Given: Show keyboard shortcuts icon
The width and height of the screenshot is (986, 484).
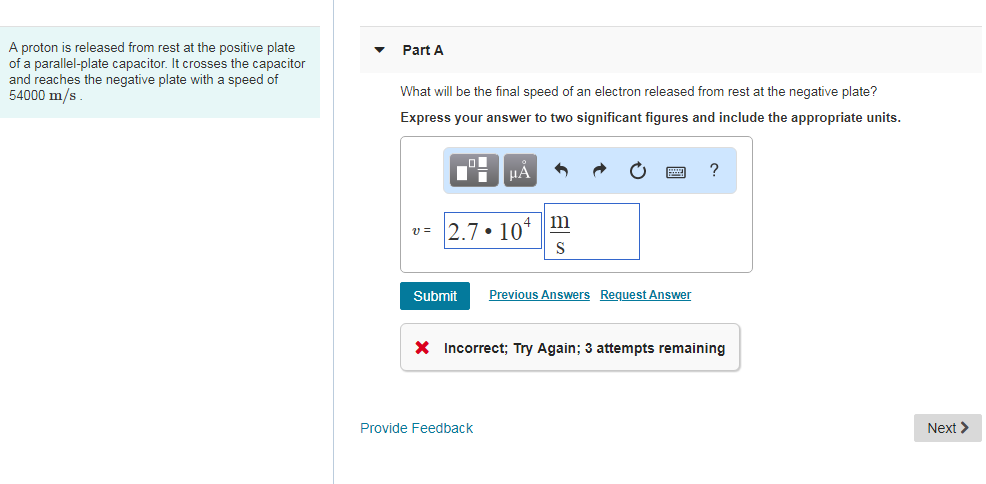Looking at the screenshot, I should tap(676, 171).
